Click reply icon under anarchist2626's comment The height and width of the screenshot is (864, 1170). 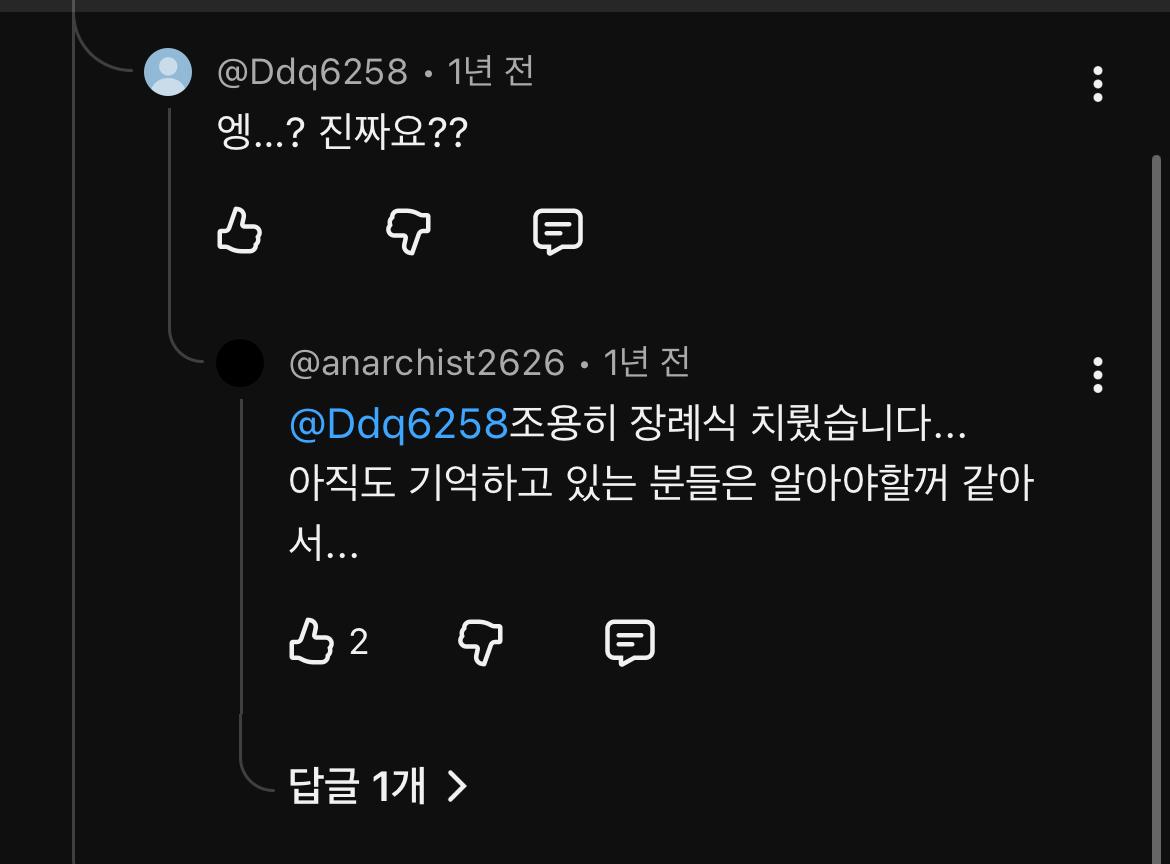pos(630,642)
